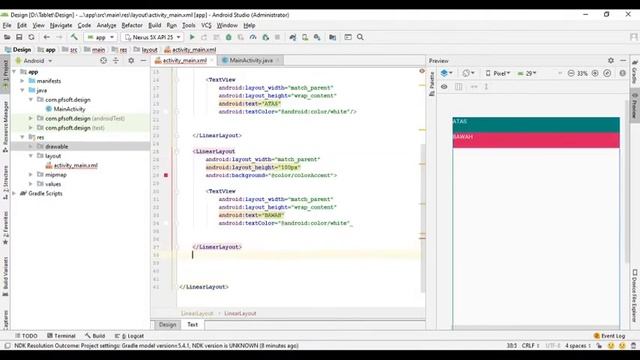Open the Pixel device dropdown in Preview
The image size is (640, 360).
point(498,73)
